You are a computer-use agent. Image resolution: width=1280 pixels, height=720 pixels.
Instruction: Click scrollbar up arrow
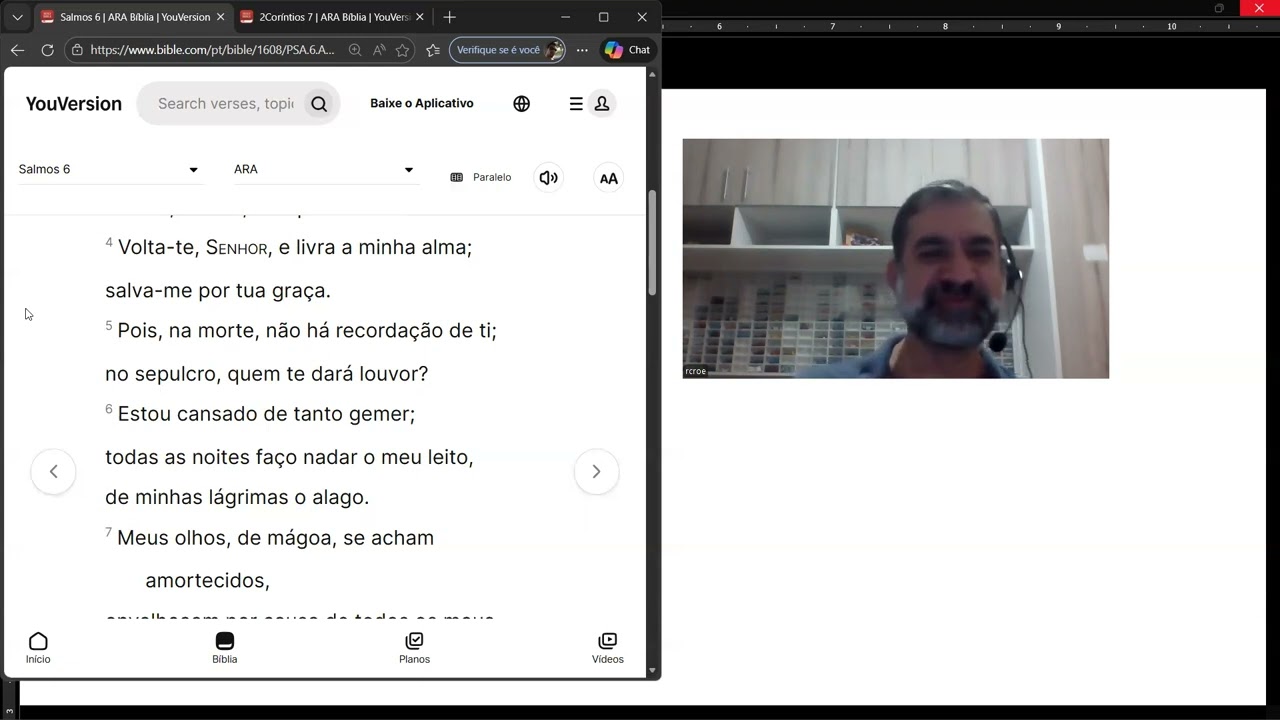pos(653,74)
